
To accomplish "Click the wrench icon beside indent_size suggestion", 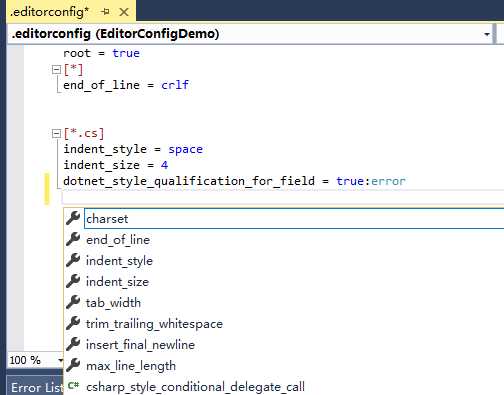I will [73, 281].
